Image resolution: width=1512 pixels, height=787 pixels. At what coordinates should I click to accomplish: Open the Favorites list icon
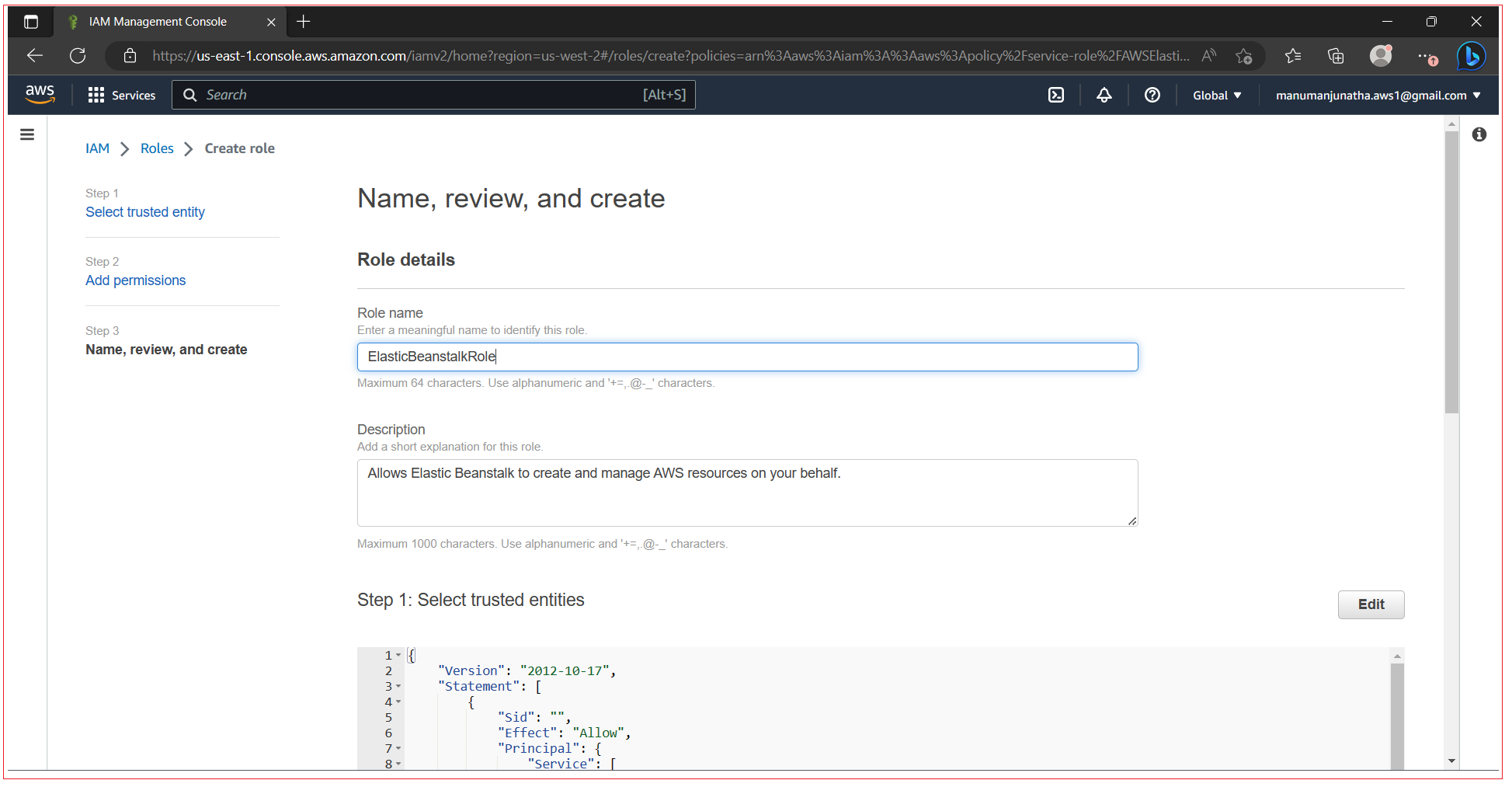[1293, 56]
